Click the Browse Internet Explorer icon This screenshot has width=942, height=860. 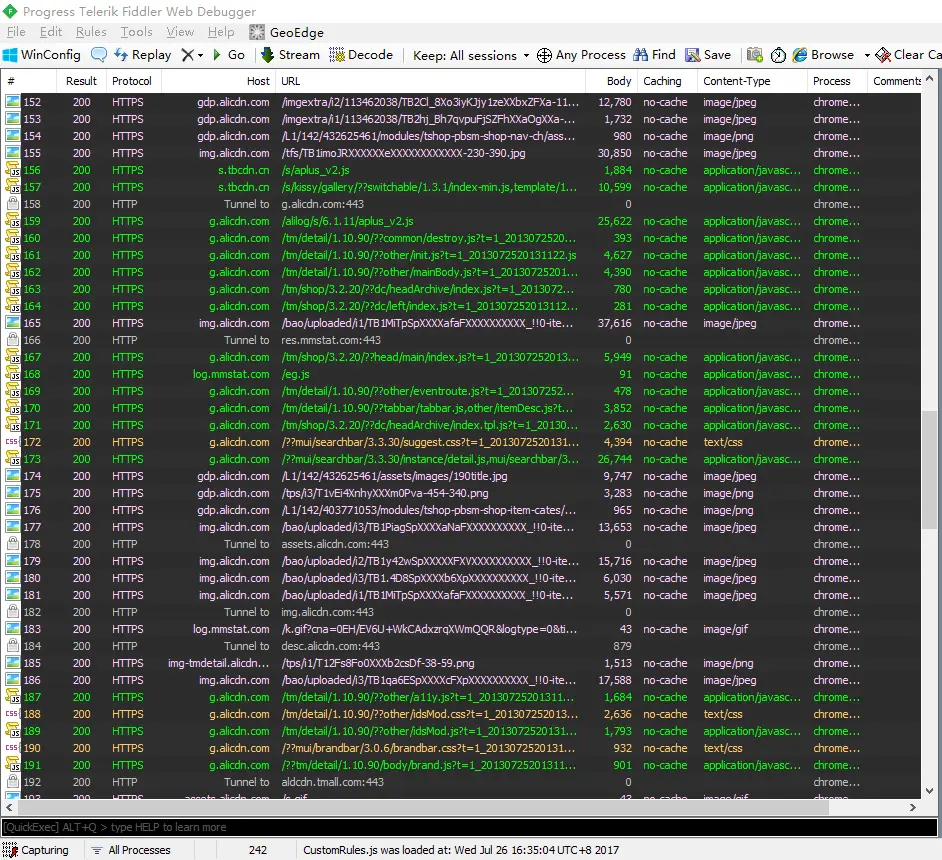coord(800,55)
